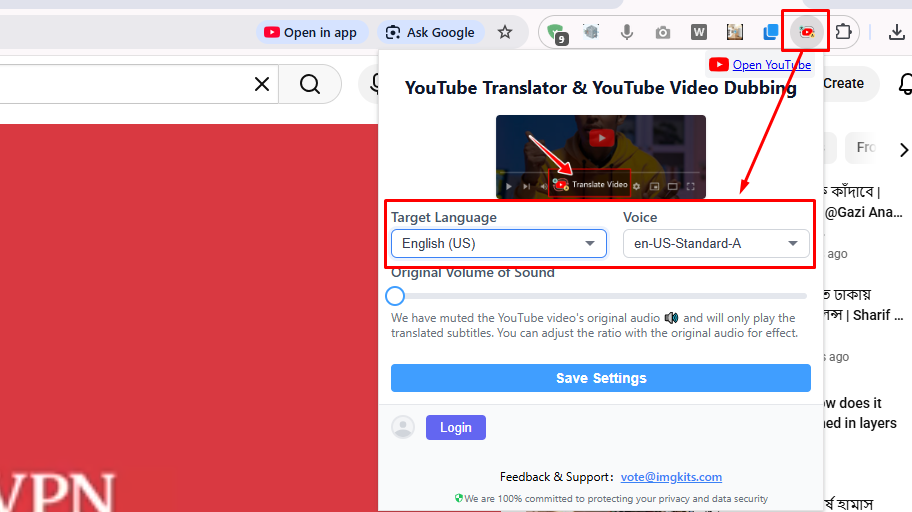The image size is (912, 512).
Task: Click the Save Settings button
Action: (601, 378)
